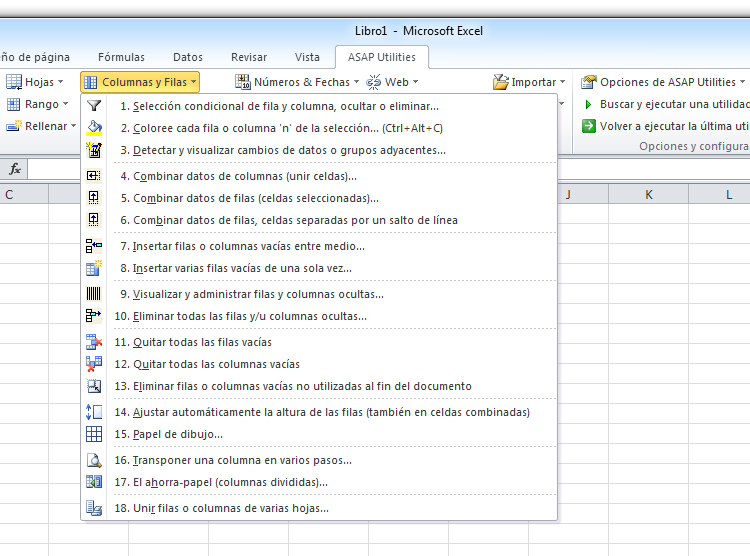Open the Números & Fechas dropdown
The width and height of the screenshot is (750, 556).
tap(297, 82)
